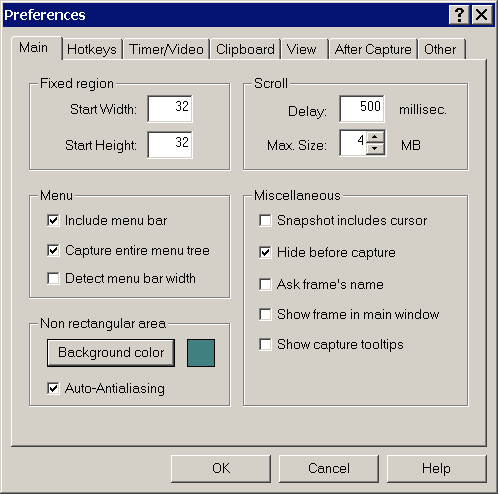The height and width of the screenshot is (494, 498).
Task: Enable Snapshot includes cursor option
Action: point(265,220)
